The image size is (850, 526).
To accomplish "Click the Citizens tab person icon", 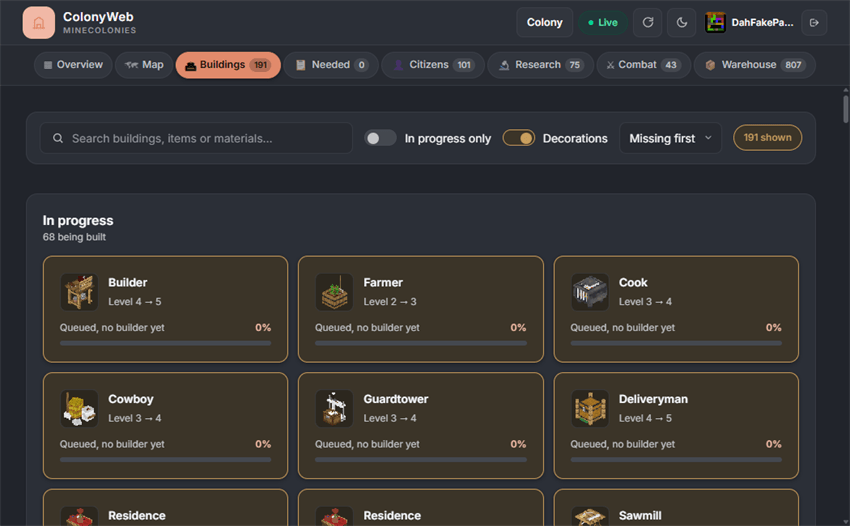I will 398,65.
